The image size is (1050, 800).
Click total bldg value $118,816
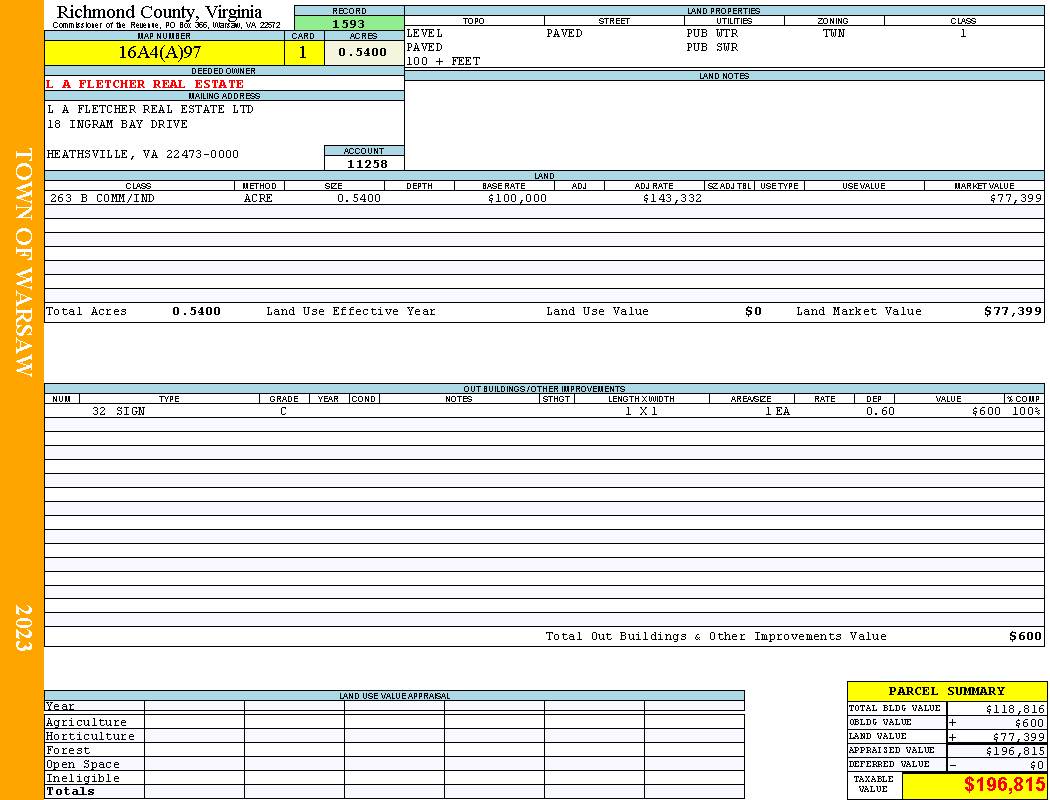pyautogui.click(x=1015, y=709)
